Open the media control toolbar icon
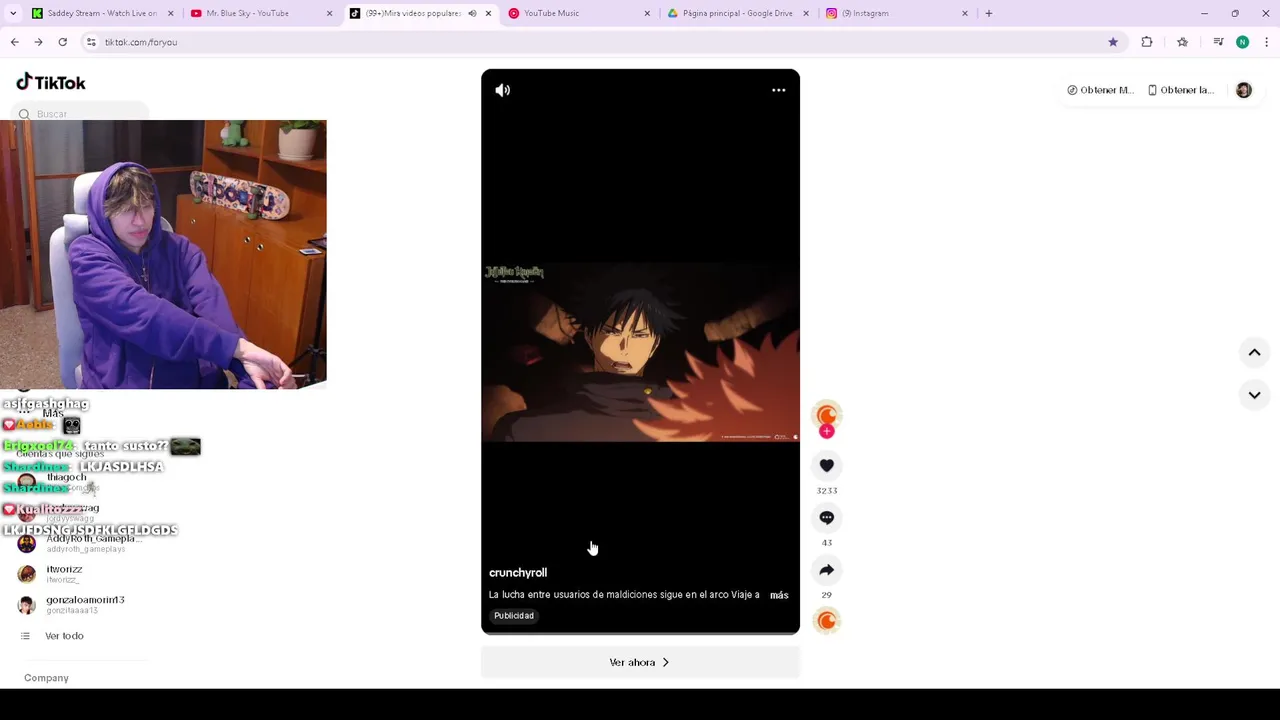 [x=1218, y=42]
